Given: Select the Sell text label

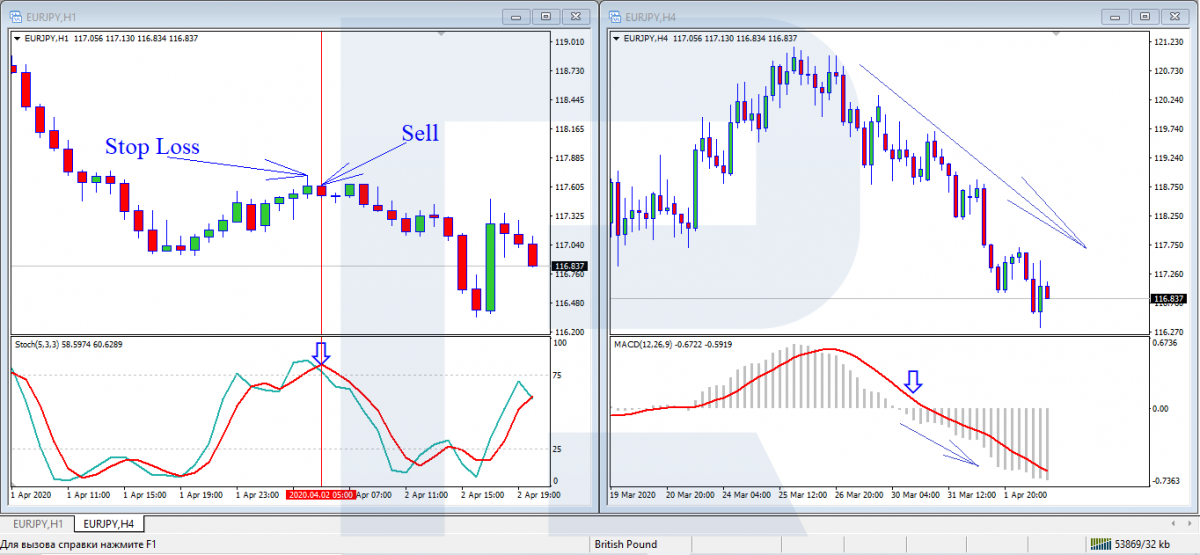Looking at the screenshot, I should point(420,133).
